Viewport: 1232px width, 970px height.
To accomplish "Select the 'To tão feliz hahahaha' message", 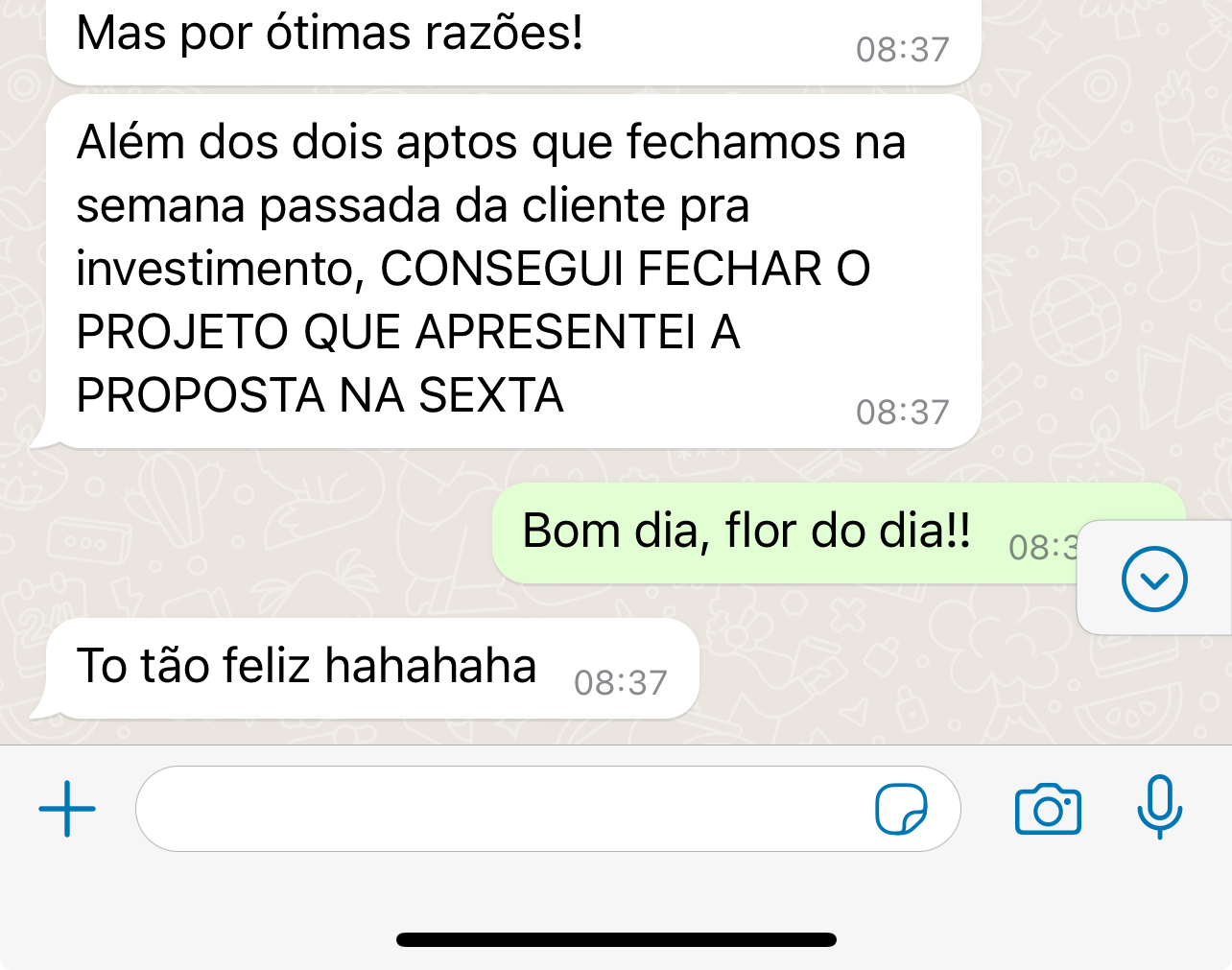I will [x=372, y=668].
